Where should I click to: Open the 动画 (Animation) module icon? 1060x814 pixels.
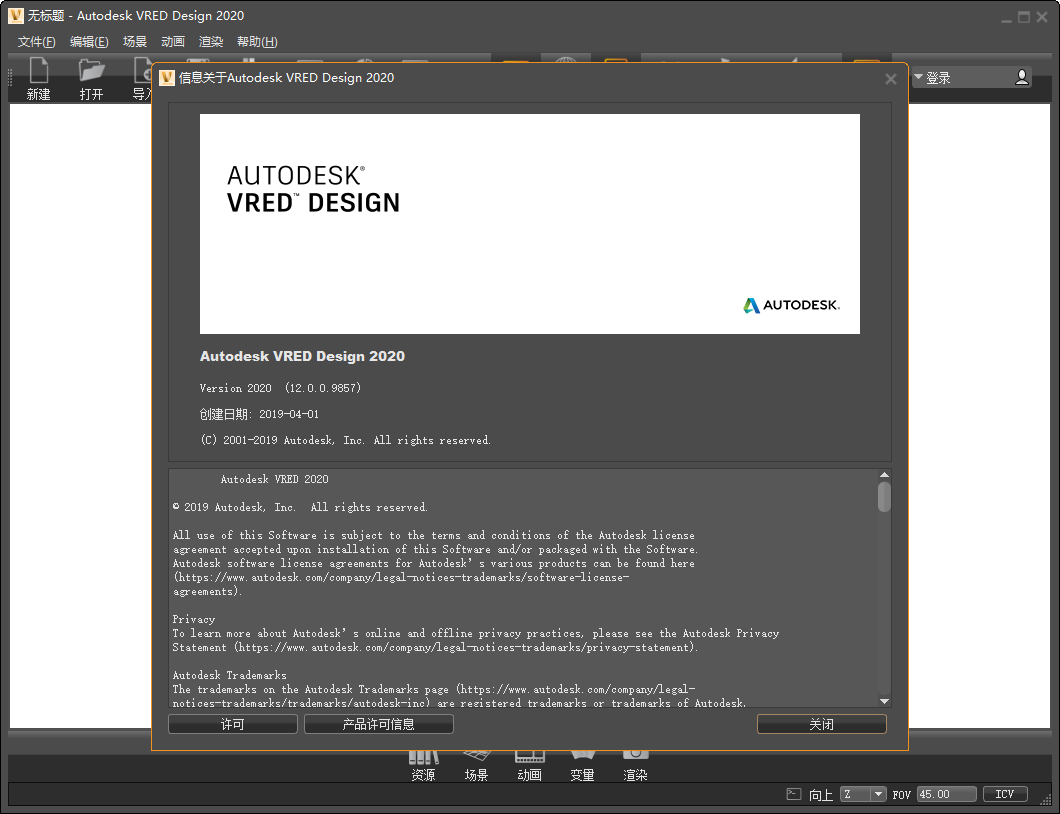click(x=529, y=762)
